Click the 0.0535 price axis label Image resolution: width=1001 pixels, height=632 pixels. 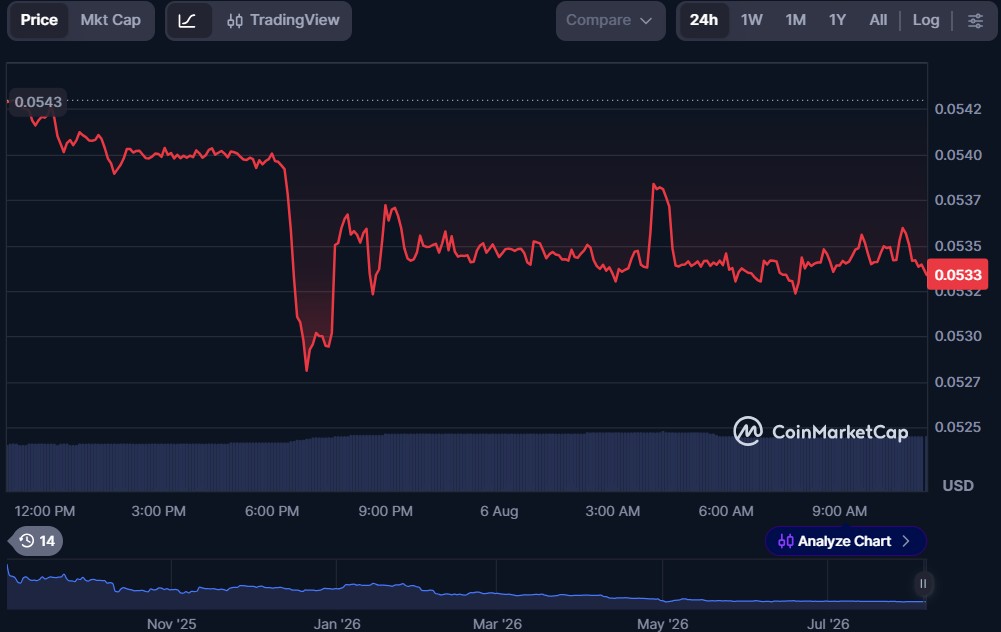click(958, 246)
